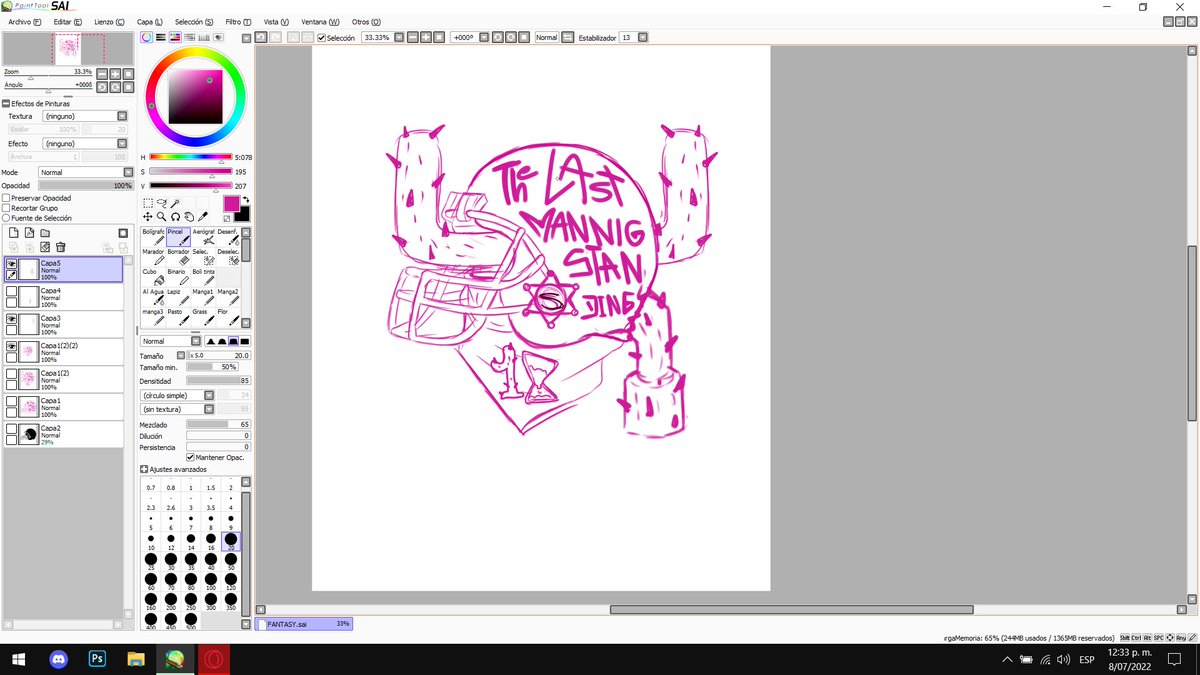Collapse the Ajustes avanzados section
1200x675 pixels.
click(144, 469)
